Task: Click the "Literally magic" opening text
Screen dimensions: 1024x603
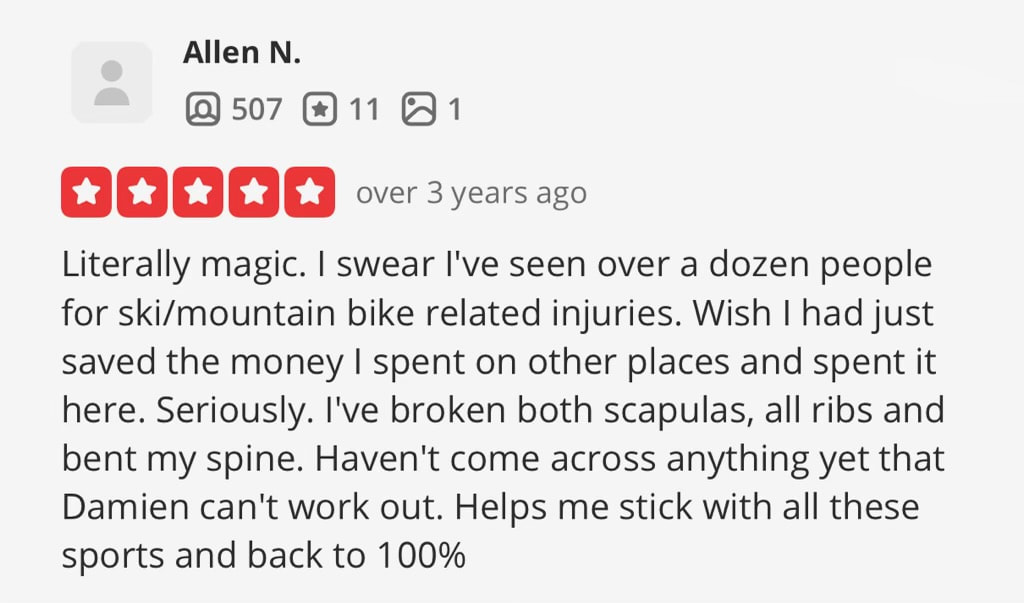Action: click(x=184, y=265)
